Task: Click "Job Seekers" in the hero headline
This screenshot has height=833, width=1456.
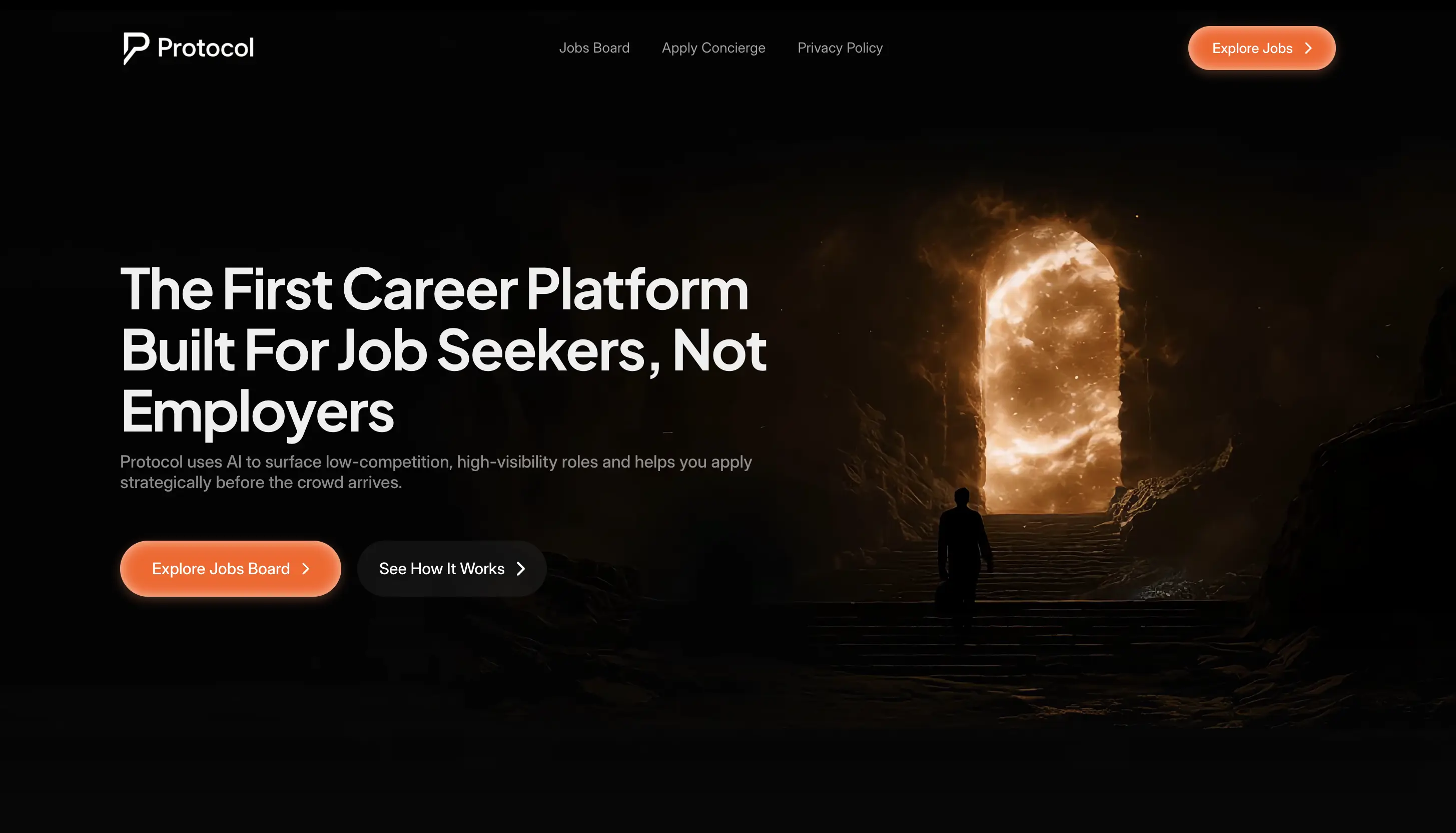Action: point(498,350)
